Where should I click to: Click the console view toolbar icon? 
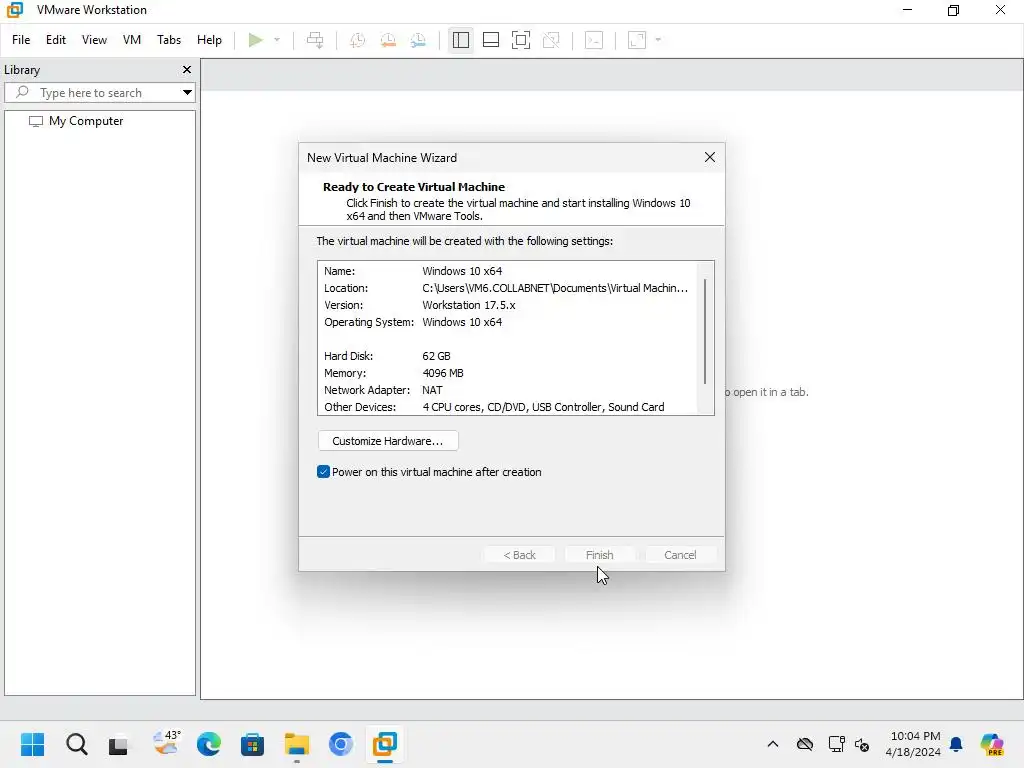tap(594, 40)
